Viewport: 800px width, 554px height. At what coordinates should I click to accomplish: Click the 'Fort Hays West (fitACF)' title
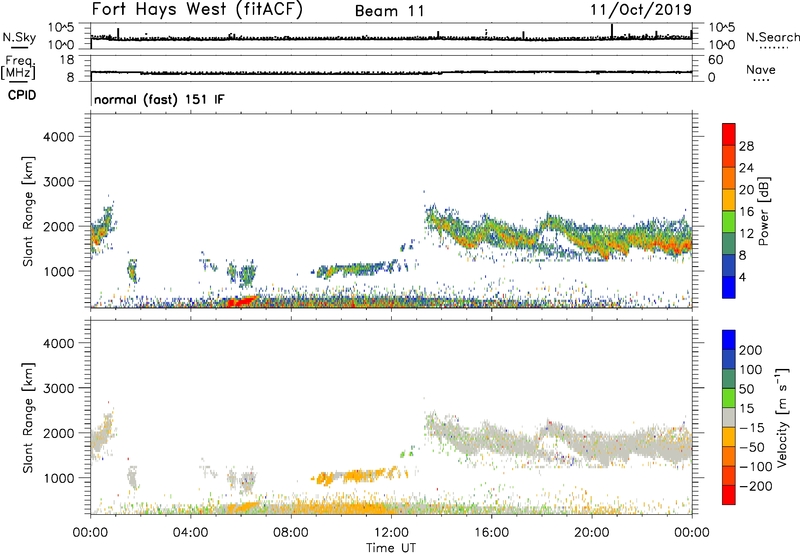tap(197, 10)
